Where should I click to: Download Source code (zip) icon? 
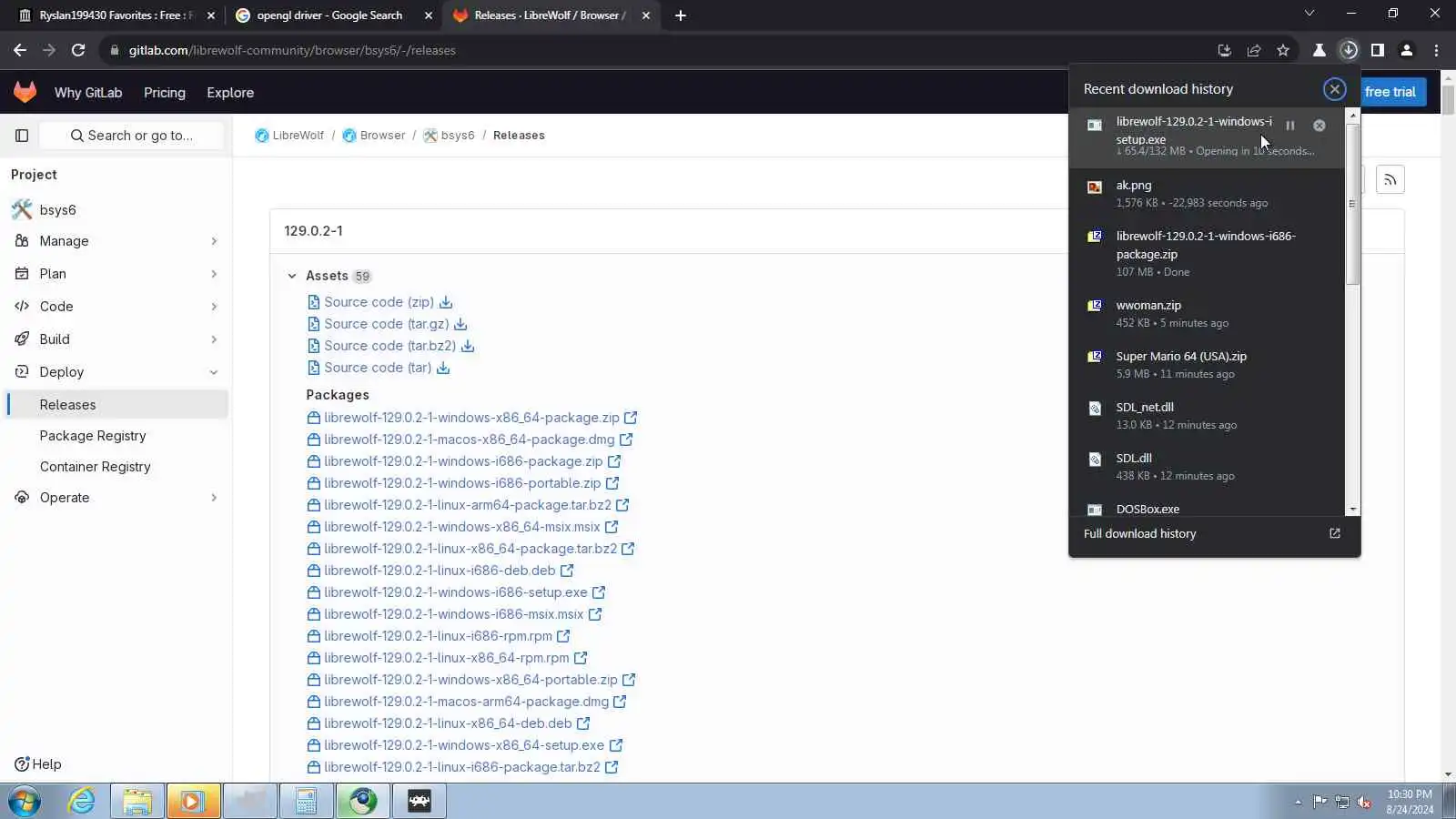click(446, 302)
